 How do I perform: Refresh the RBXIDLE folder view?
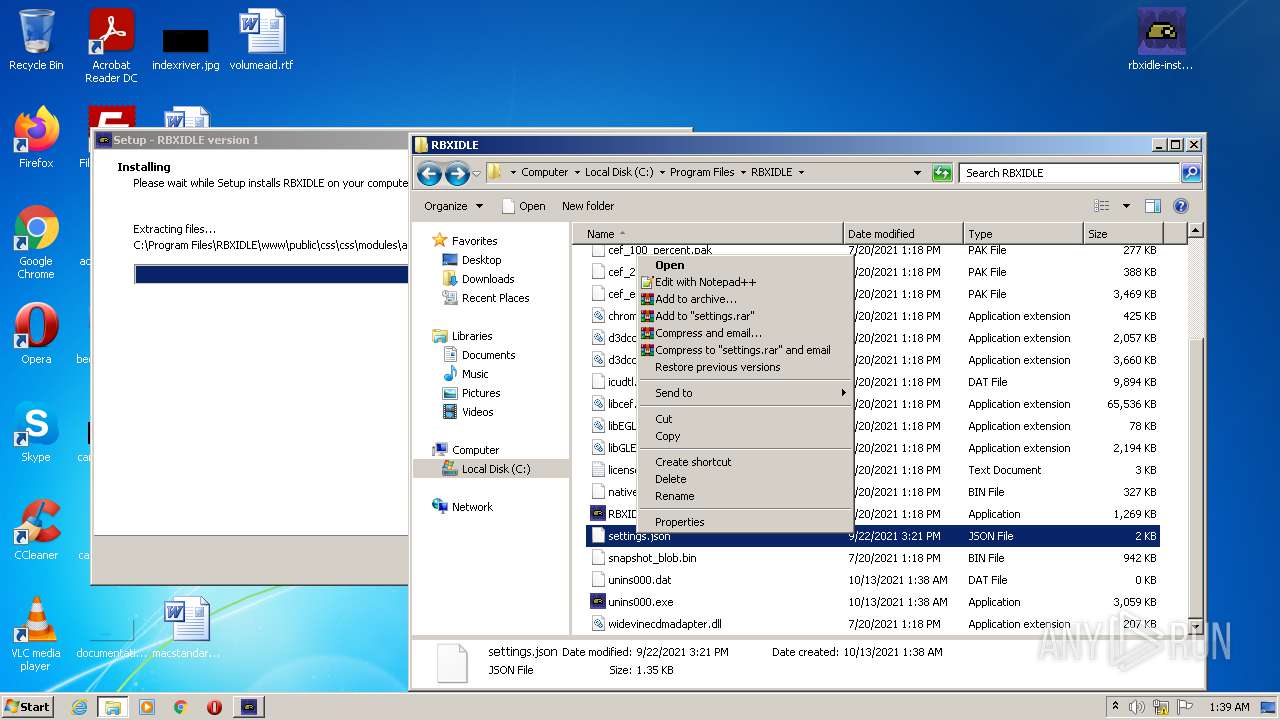(942, 173)
